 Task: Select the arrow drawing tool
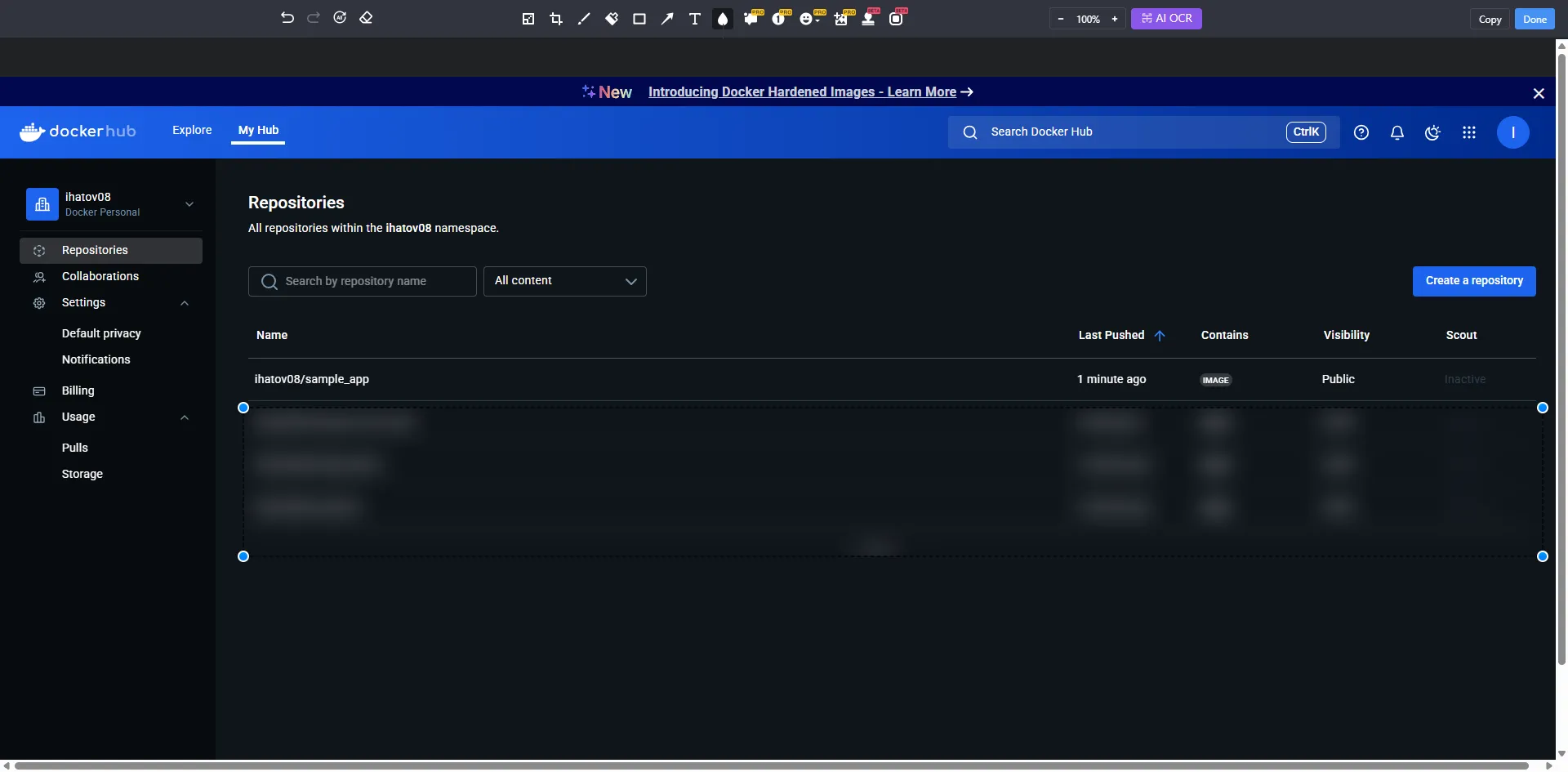tap(667, 19)
